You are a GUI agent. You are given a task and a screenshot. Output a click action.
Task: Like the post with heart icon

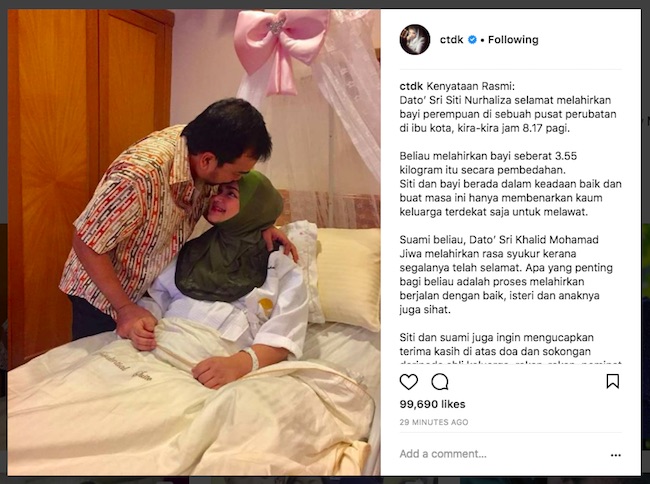(x=408, y=382)
